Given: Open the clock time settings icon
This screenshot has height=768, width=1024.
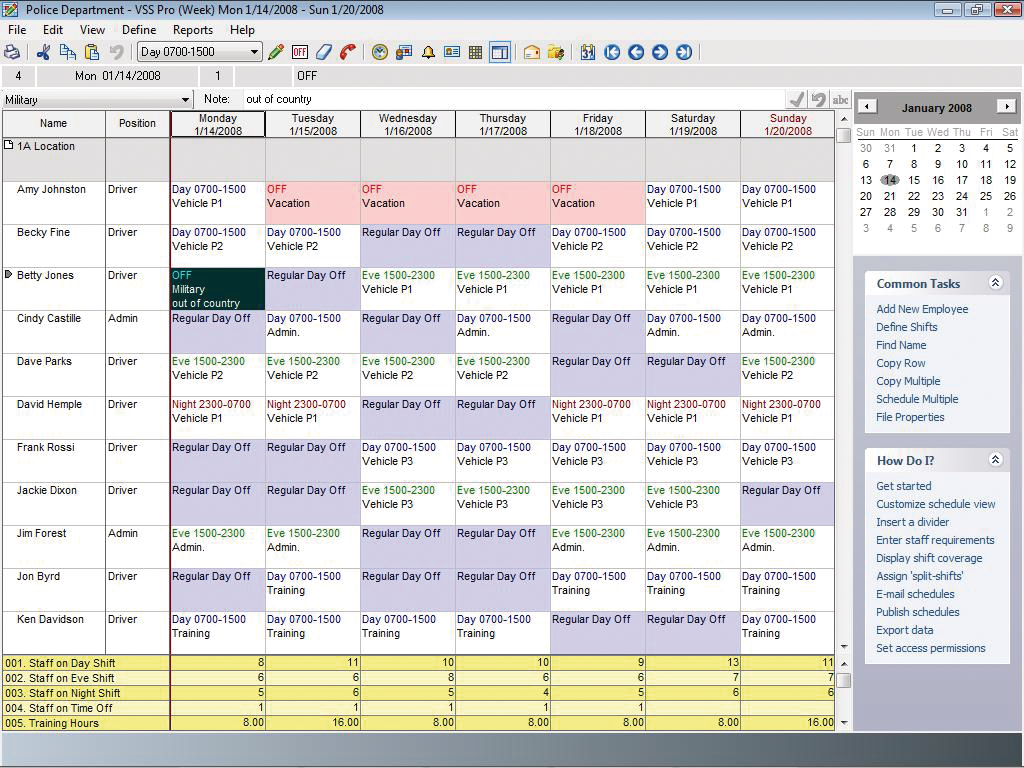Looking at the screenshot, I should pos(379,52).
